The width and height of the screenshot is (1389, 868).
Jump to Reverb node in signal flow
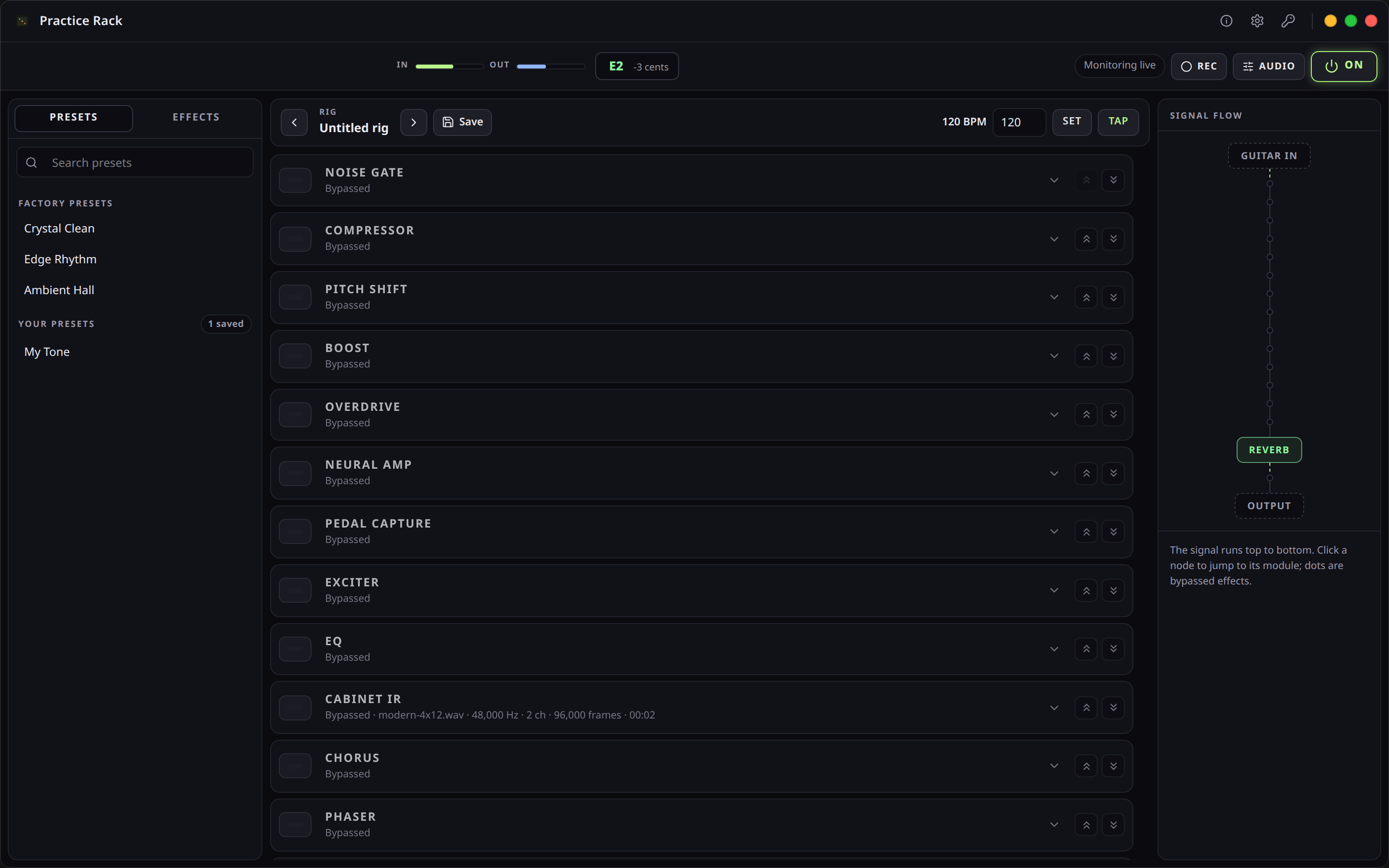click(1269, 450)
